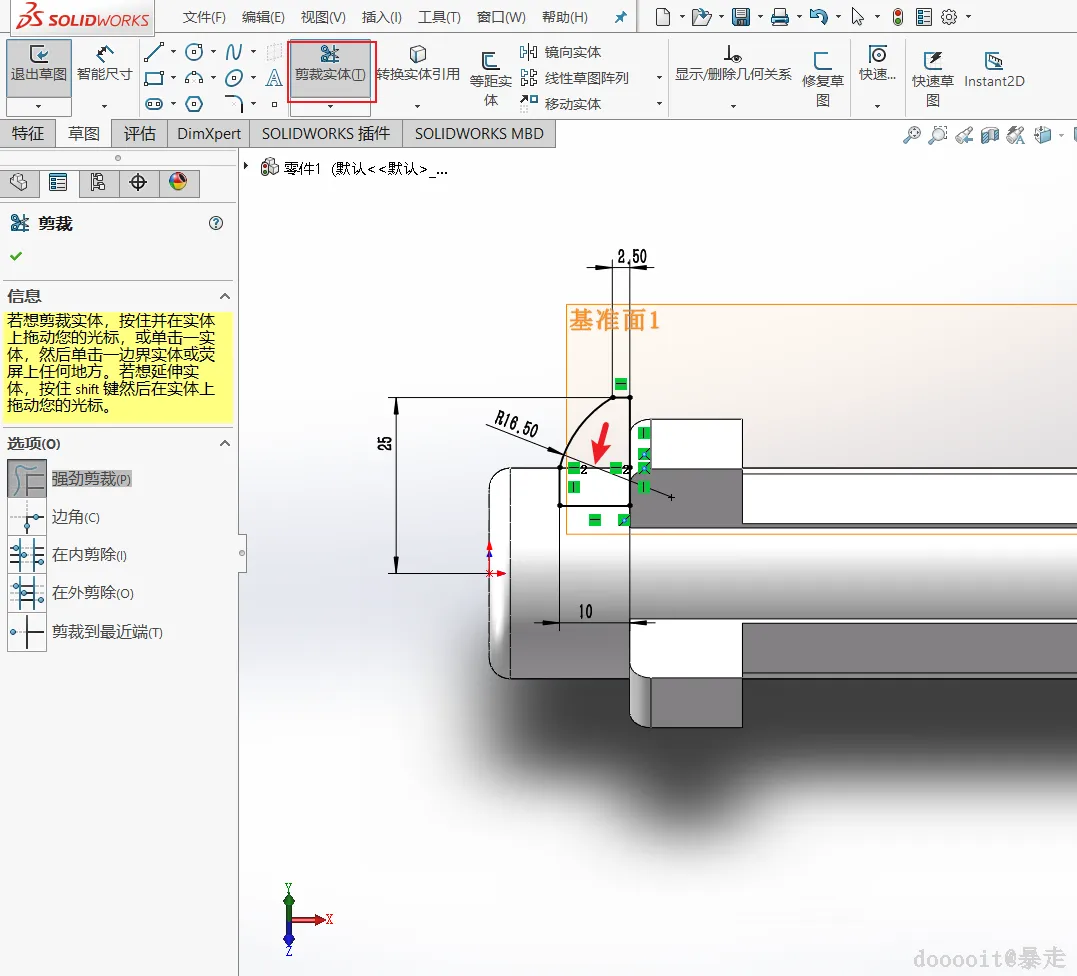
Task: Open the 插入(I) menu
Action: tap(381, 17)
